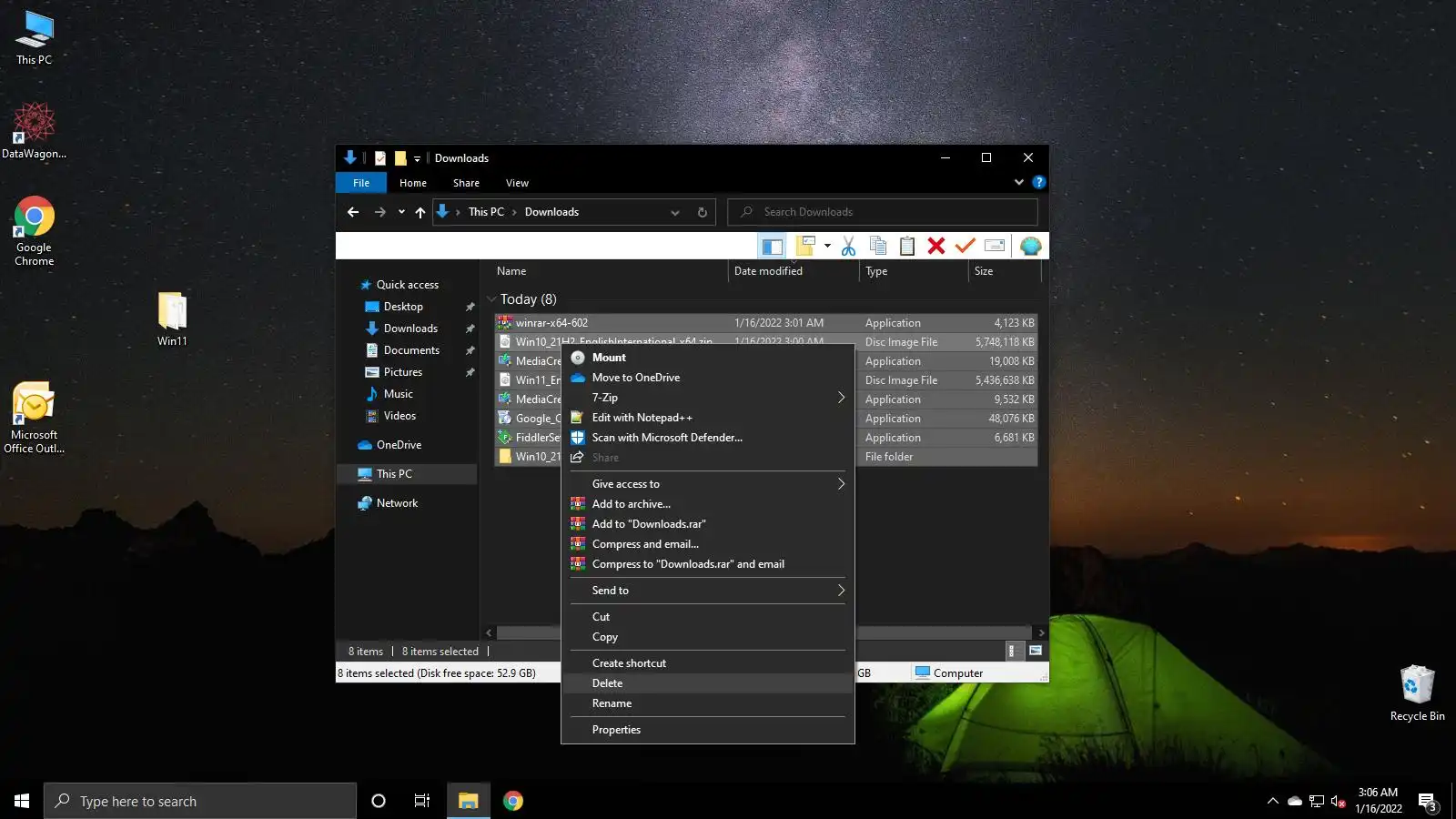The width and height of the screenshot is (1456, 819).
Task: Switch to large icons view in the status bar
Action: (x=1036, y=651)
